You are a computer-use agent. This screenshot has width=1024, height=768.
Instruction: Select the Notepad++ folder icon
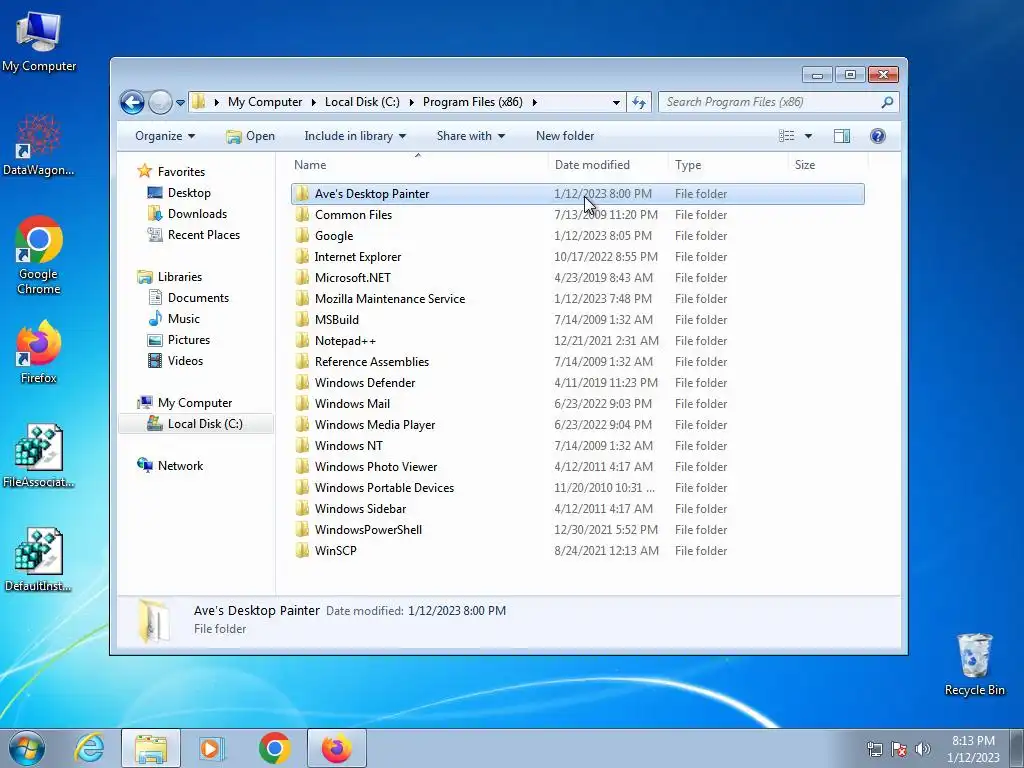click(x=302, y=341)
